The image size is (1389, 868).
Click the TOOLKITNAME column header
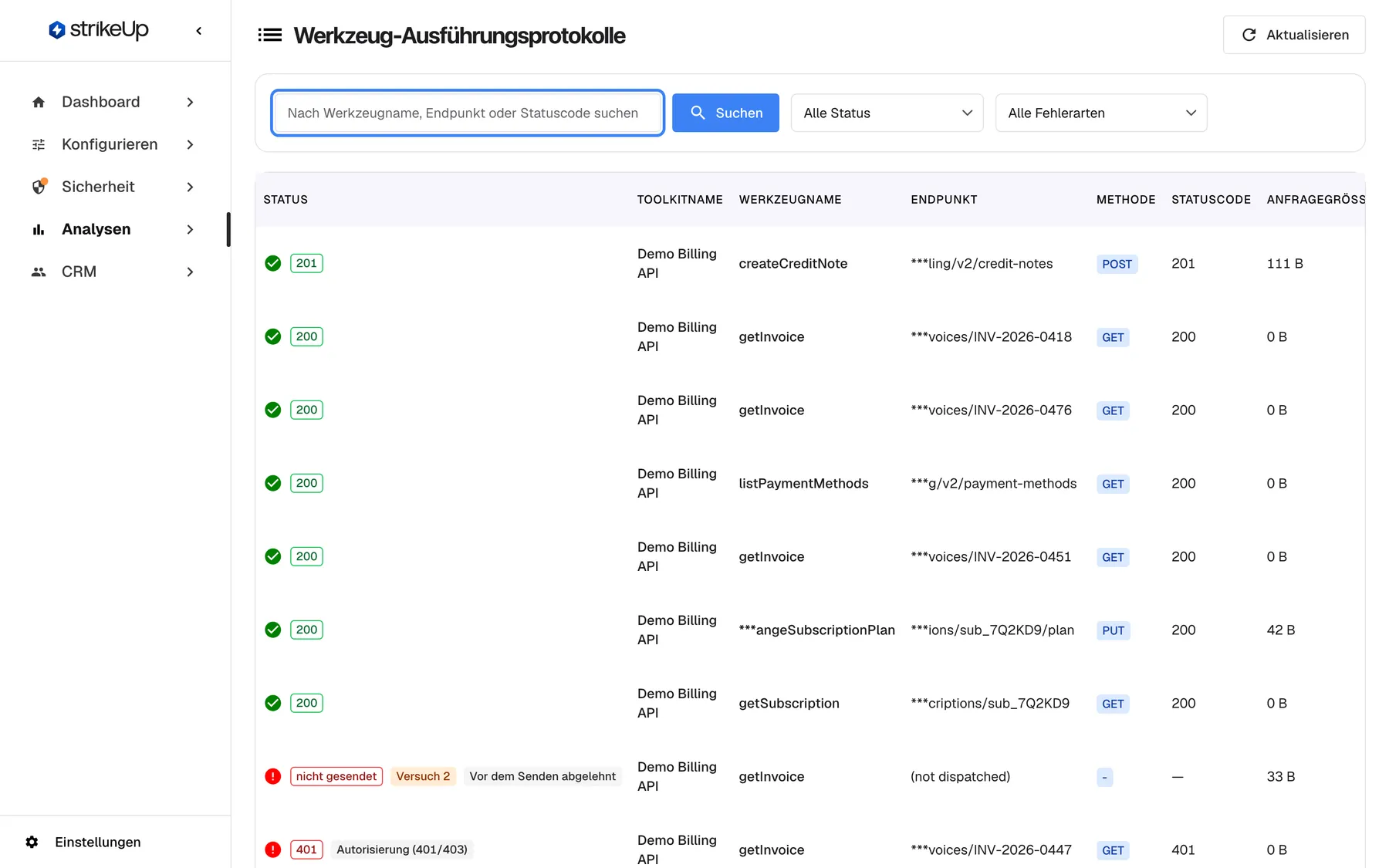click(680, 199)
